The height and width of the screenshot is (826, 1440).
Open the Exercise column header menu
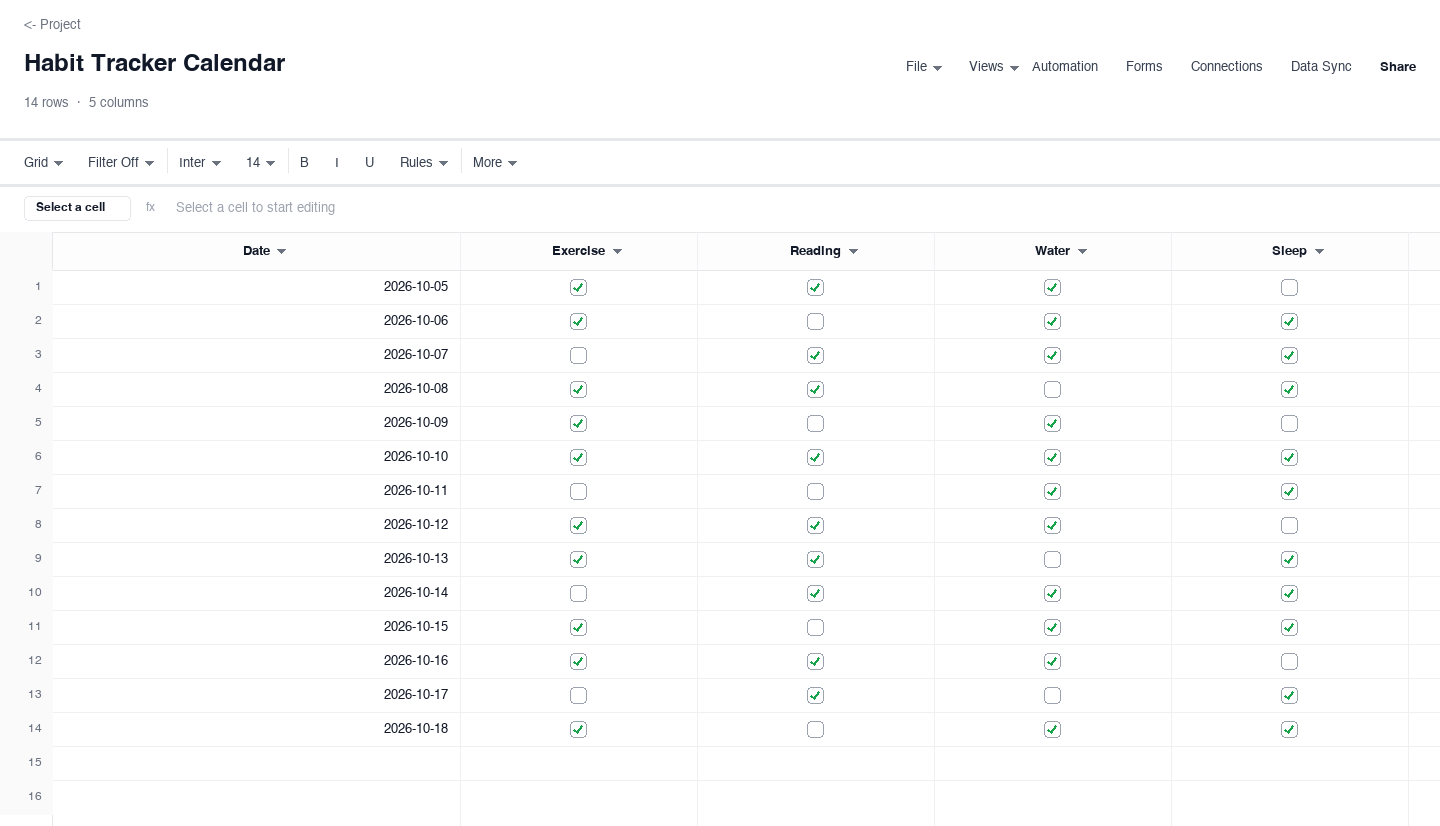[x=617, y=251]
